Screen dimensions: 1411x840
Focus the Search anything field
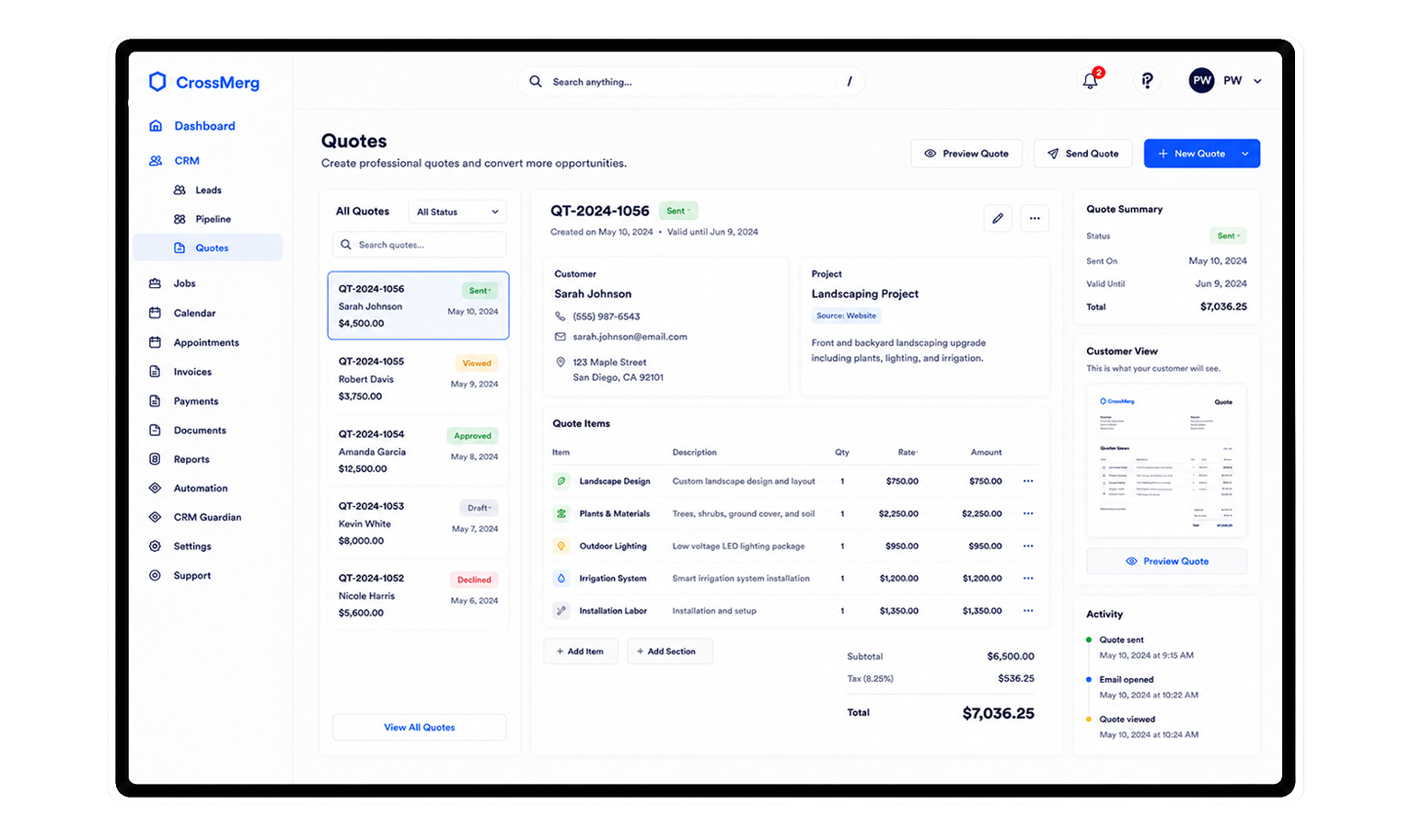691,82
